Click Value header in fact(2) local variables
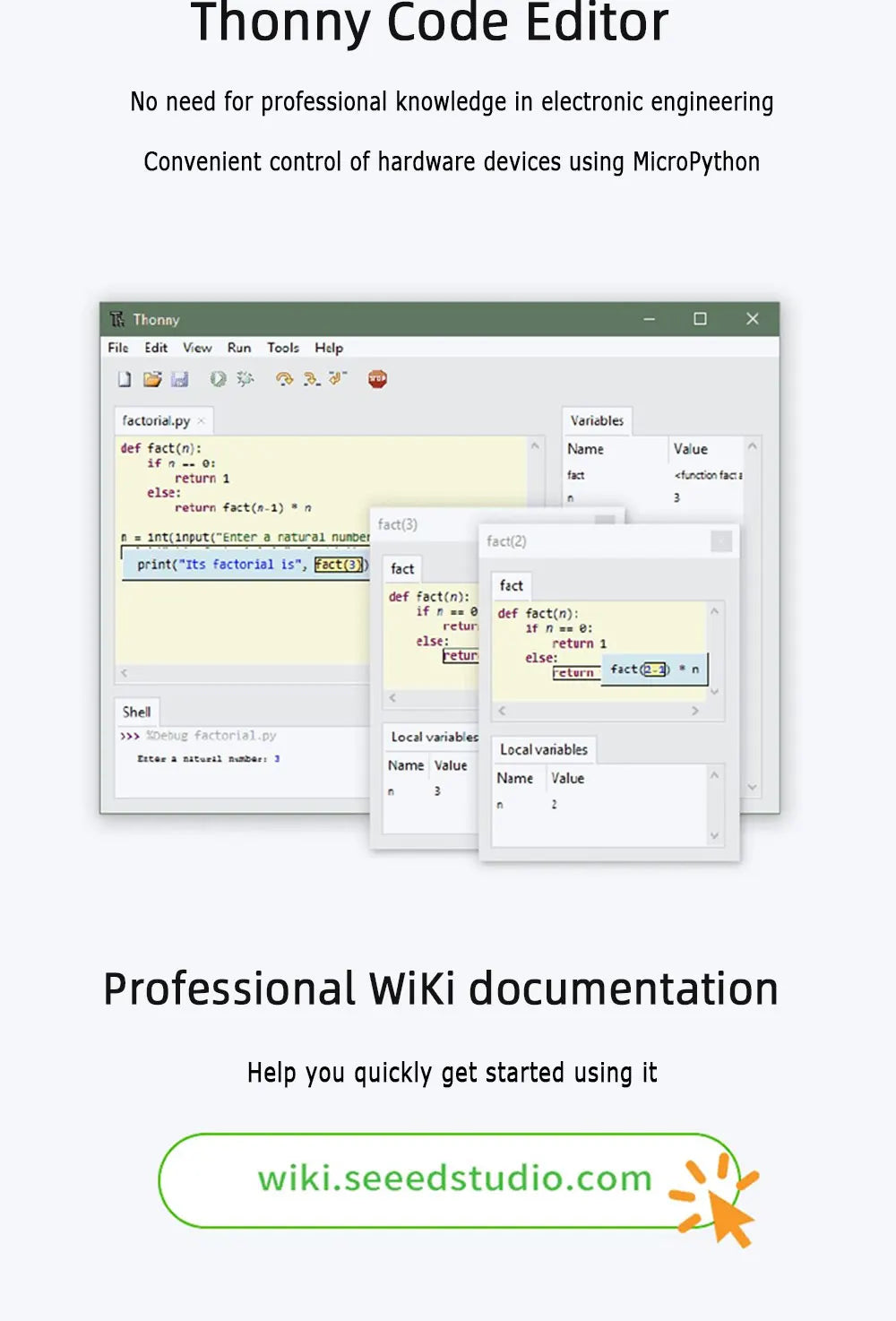The width and height of the screenshot is (896, 1321). point(568,778)
